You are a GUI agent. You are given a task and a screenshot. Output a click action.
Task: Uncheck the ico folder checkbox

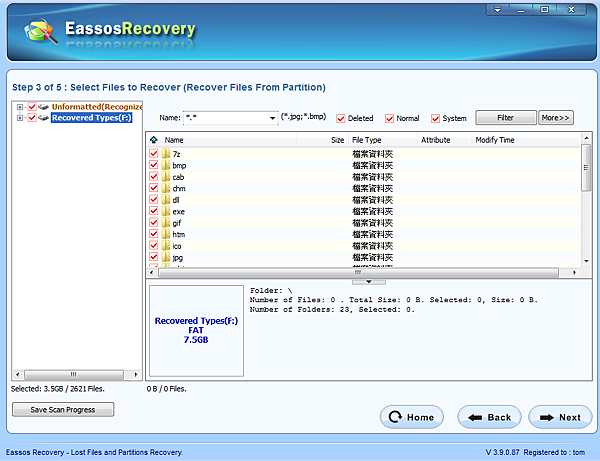pyautogui.click(x=153, y=245)
